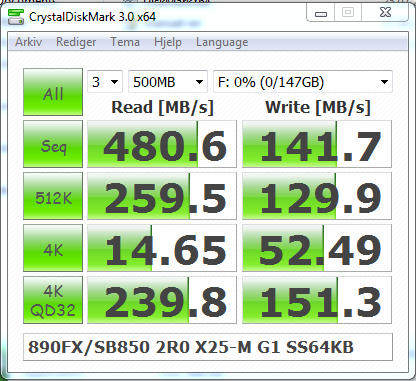416x381 pixels.
Task: Click the Read [MB/s] column header
Action: click(x=162, y=107)
